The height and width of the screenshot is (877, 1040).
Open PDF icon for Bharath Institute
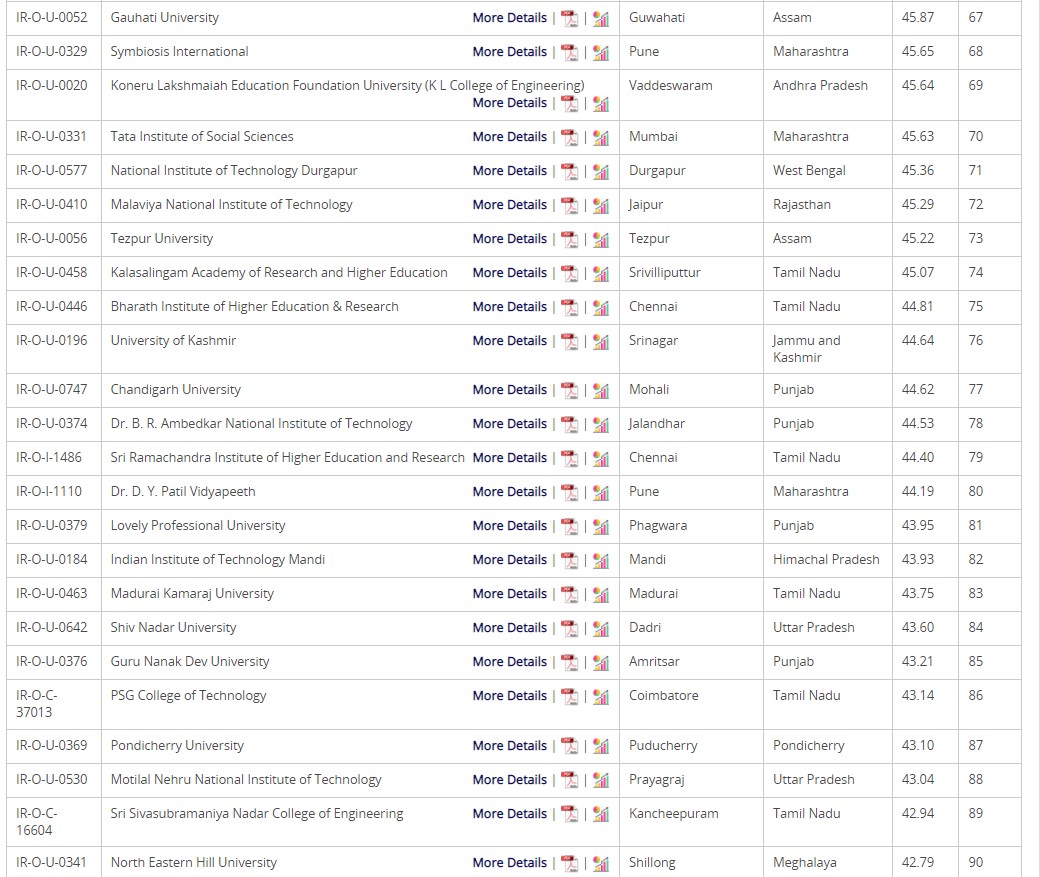tap(569, 307)
